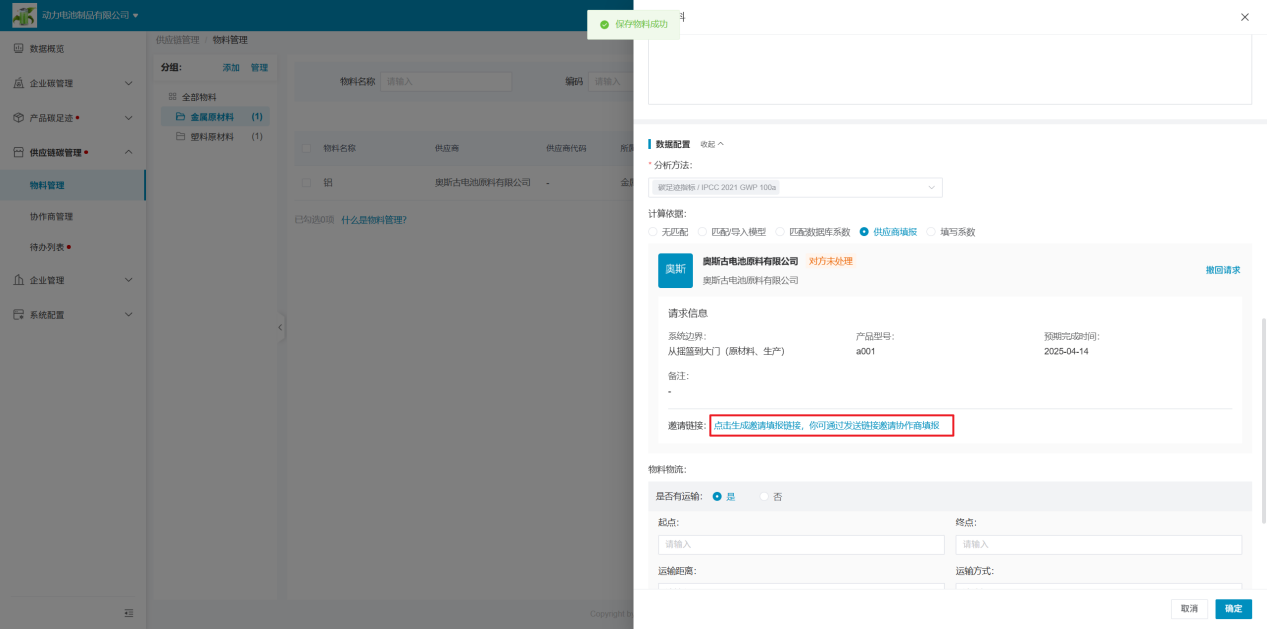Click the 撤回请求 link
The width and height of the screenshot is (1267, 629).
click(x=1222, y=270)
